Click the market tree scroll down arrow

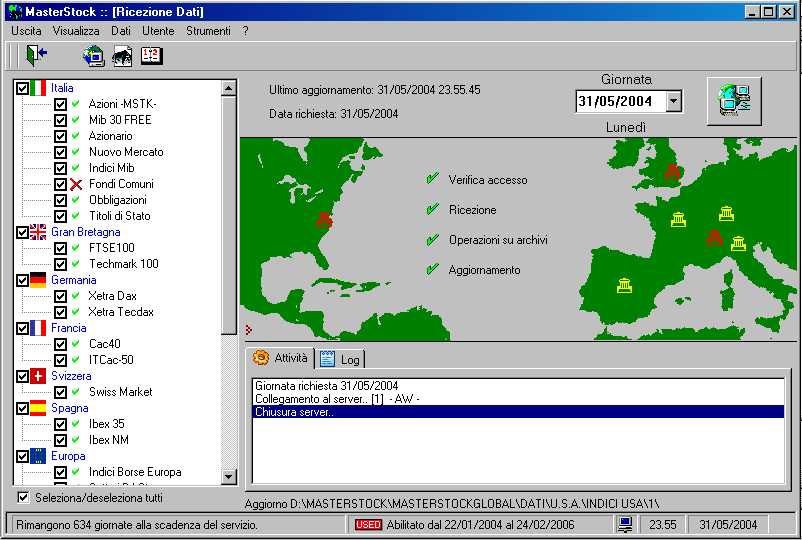click(228, 477)
